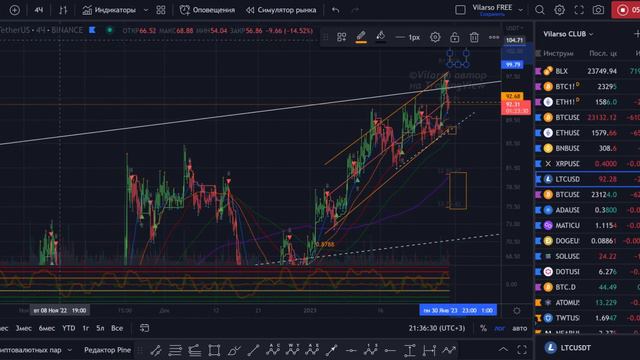640x360 pixels.
Task: Take a chart snapshot with camera
Action: (598, 10)
